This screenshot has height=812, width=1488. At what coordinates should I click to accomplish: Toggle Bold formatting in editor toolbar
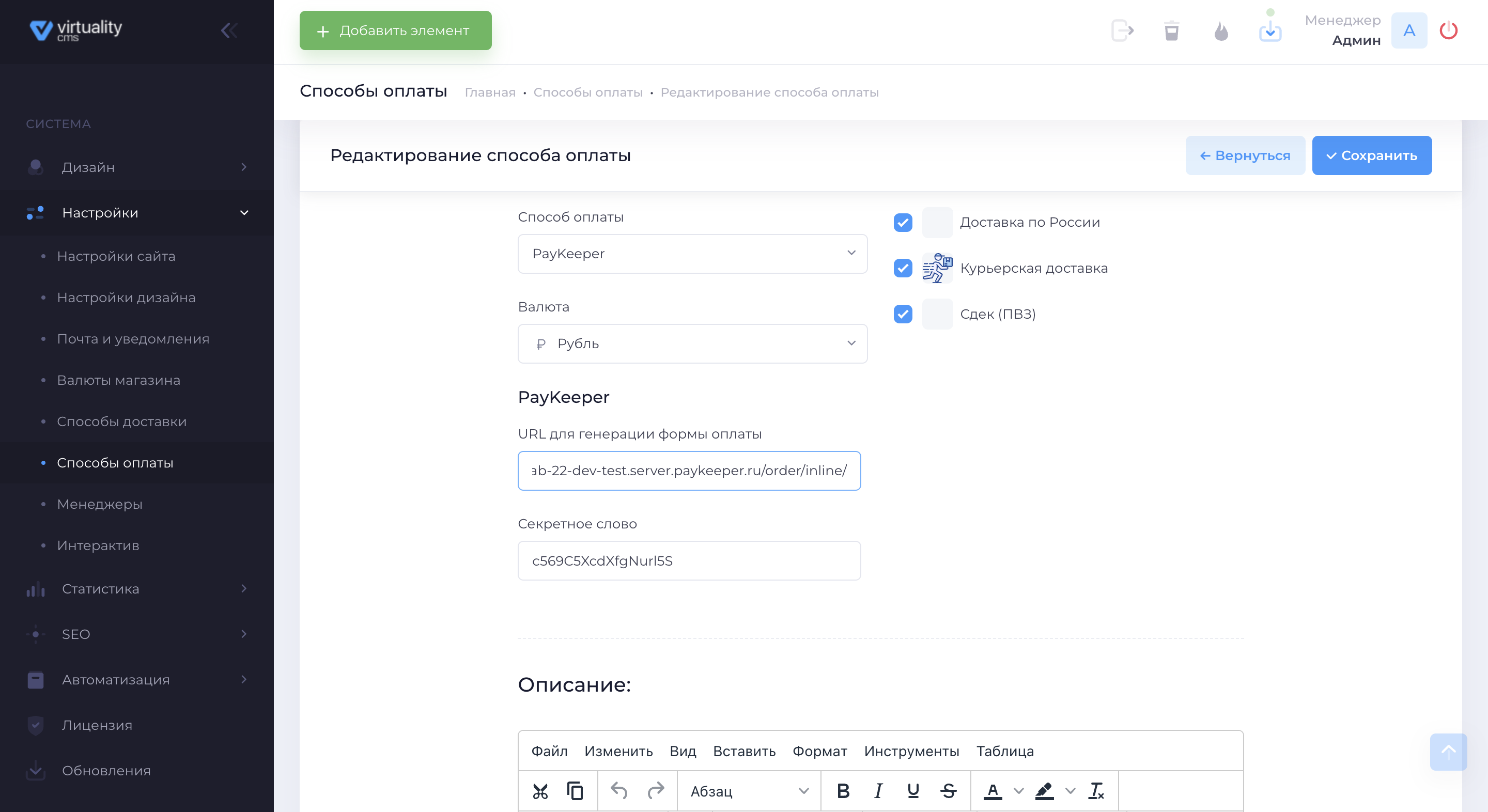tap(843, 791)
